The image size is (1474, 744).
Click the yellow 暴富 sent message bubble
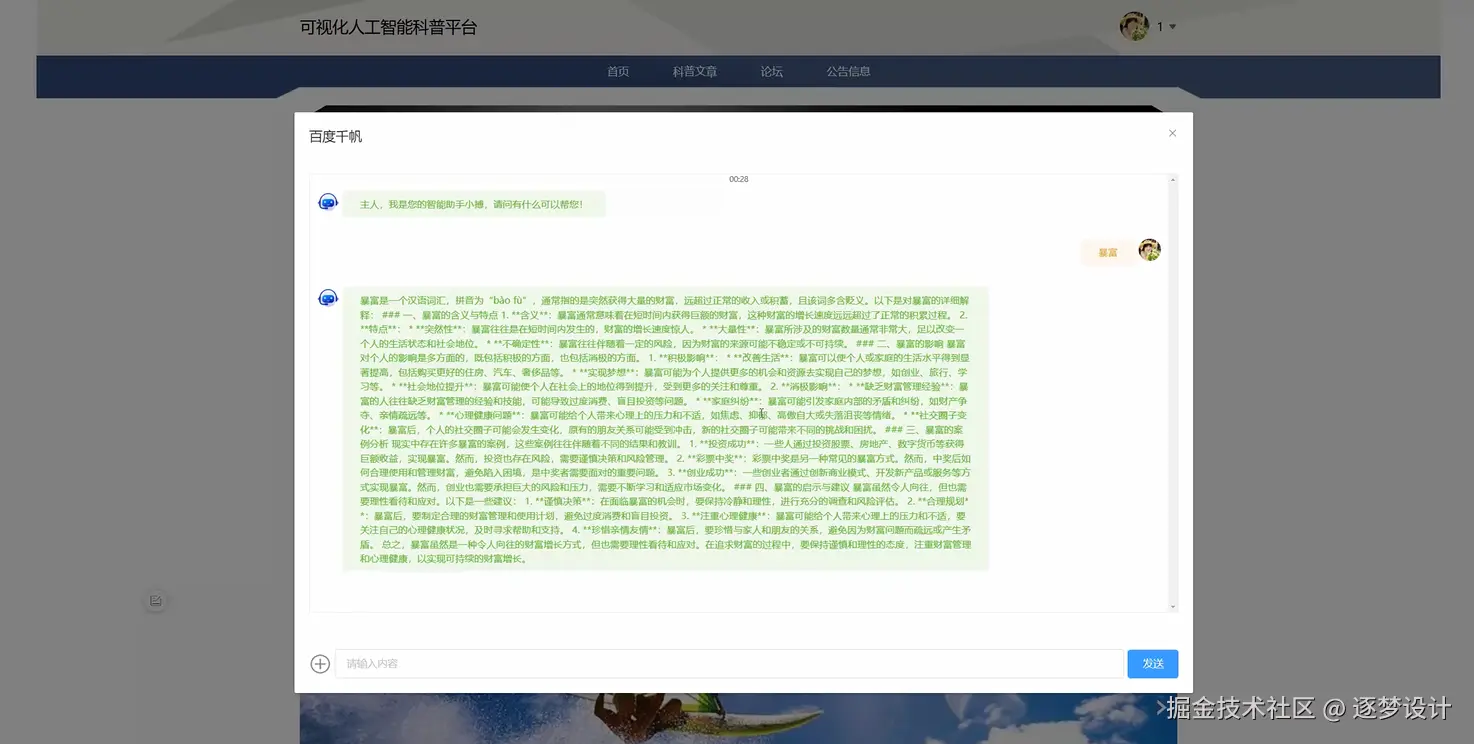(x=1106, y=252)
